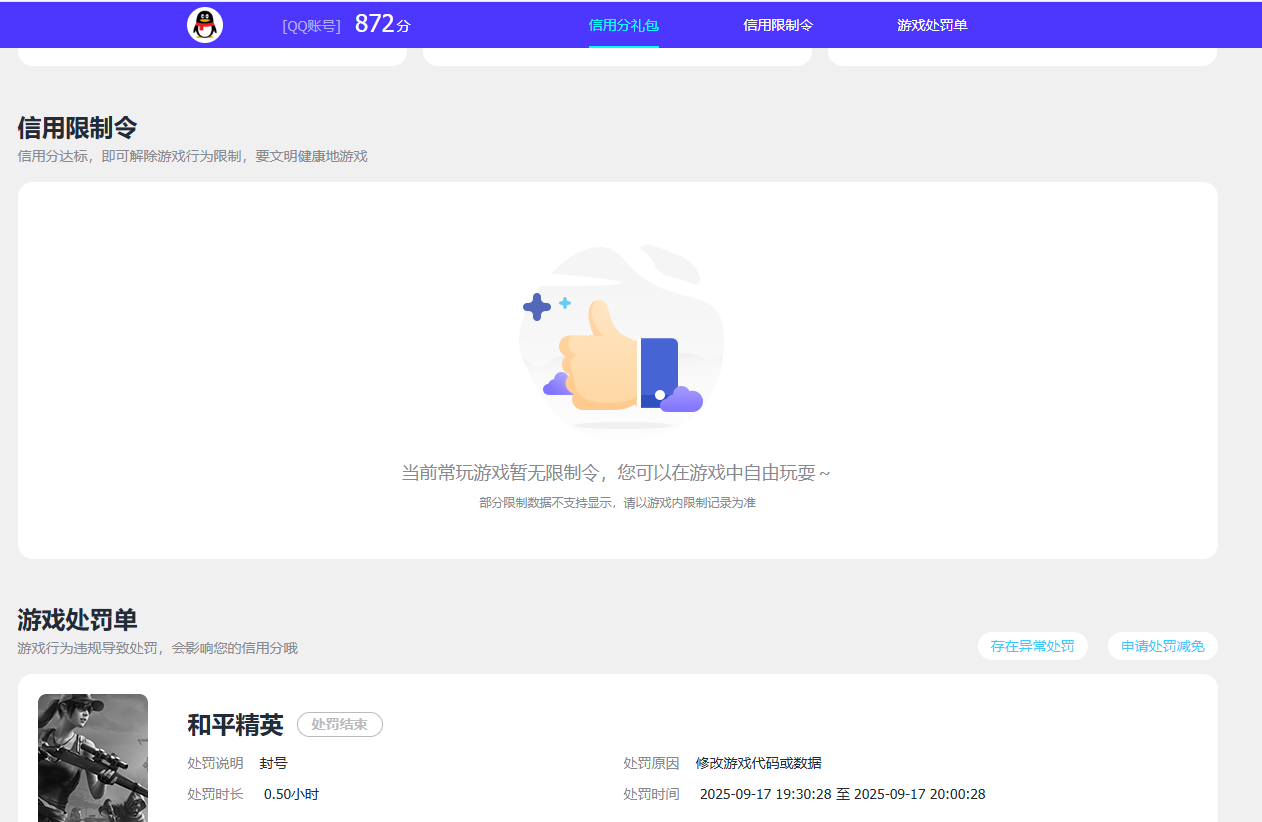Viewport: 1262px width, 822px height.
Task: Click the 处罚时间 label
Action: click(652, 794)
